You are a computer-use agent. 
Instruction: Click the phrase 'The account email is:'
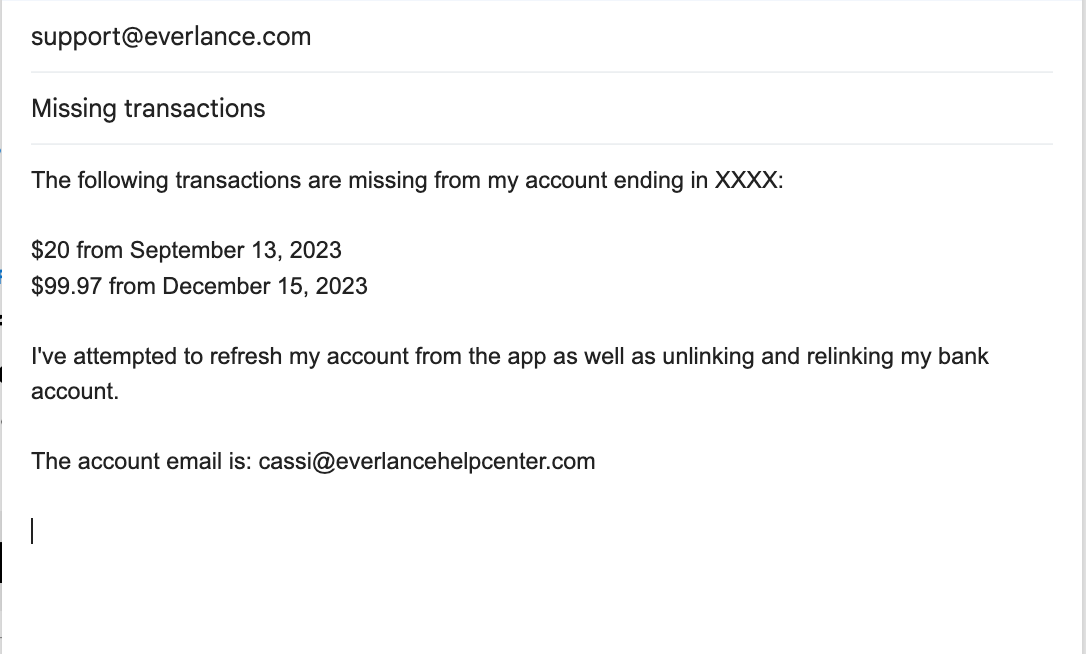[141, 461]
